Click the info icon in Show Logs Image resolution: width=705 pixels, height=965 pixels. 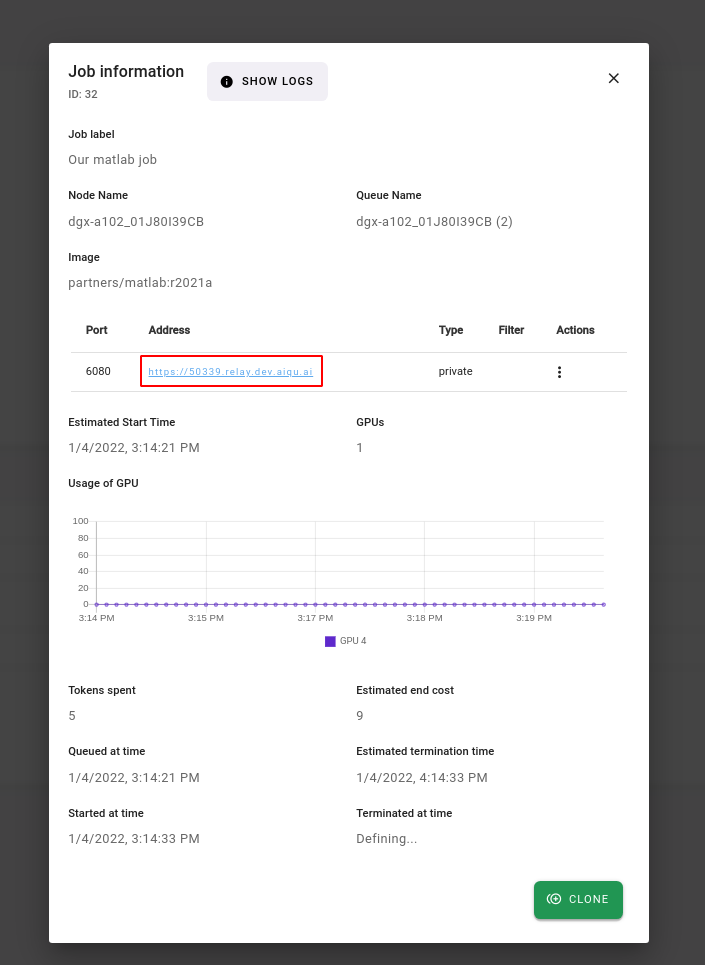[x=227, y=82]
